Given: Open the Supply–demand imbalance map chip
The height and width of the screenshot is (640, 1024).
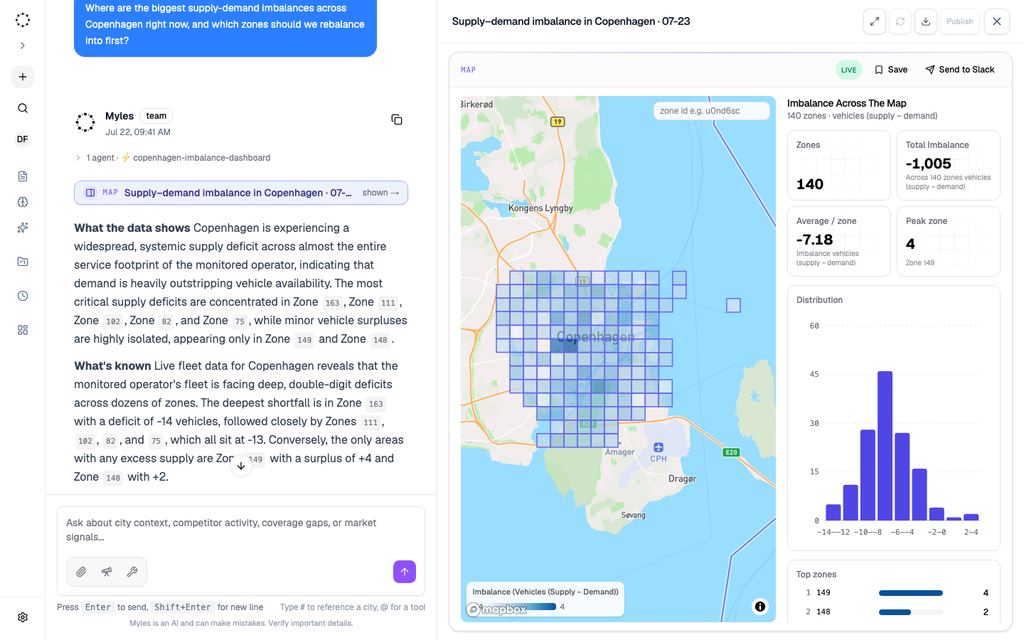Looking at the screenshot, I should [241, 193].
